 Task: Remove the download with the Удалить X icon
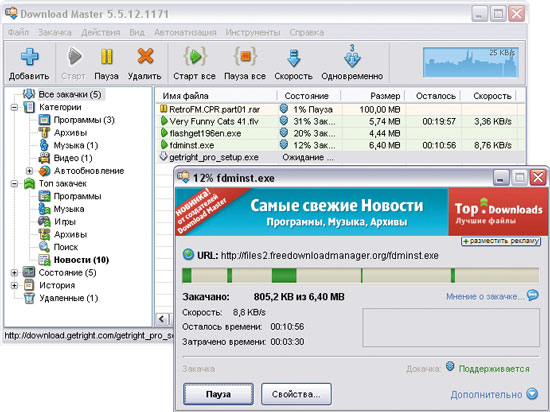point(145,56)
